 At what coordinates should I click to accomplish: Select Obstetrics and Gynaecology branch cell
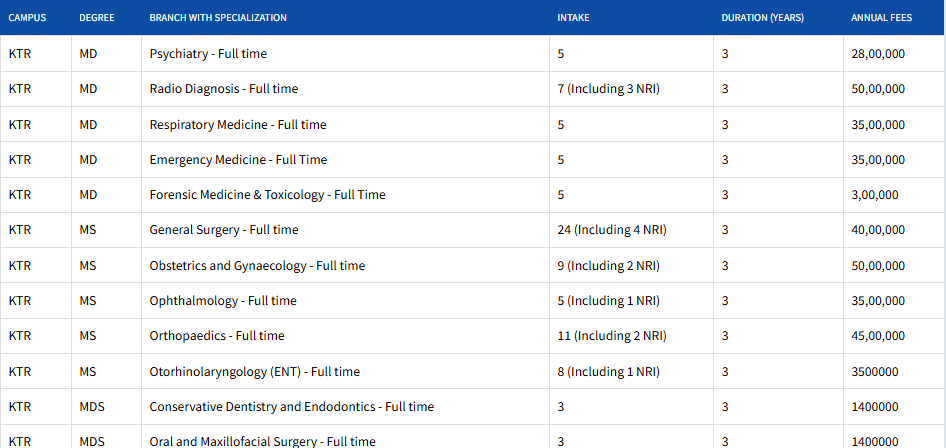pos(257,266)
